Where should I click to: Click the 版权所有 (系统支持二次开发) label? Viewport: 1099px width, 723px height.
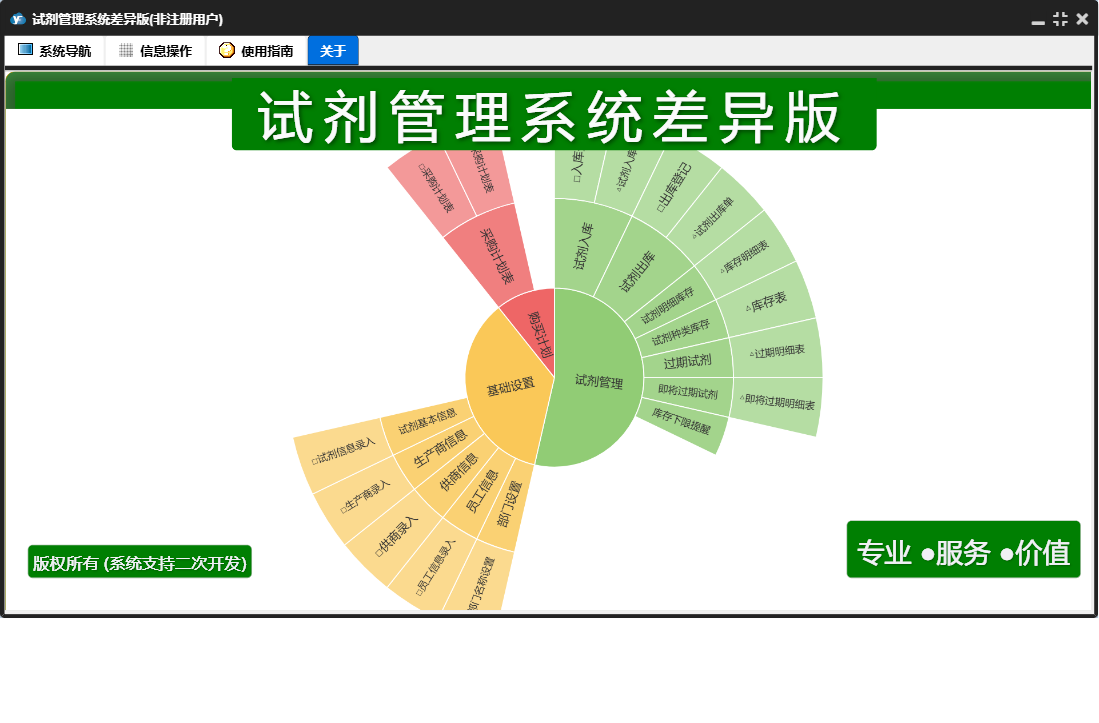pyautogui.click(x=139, y=563)
